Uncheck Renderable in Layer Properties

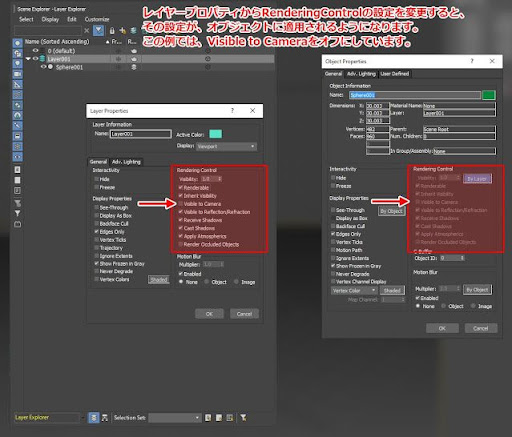pyautogui.click(x=181, y=188)
